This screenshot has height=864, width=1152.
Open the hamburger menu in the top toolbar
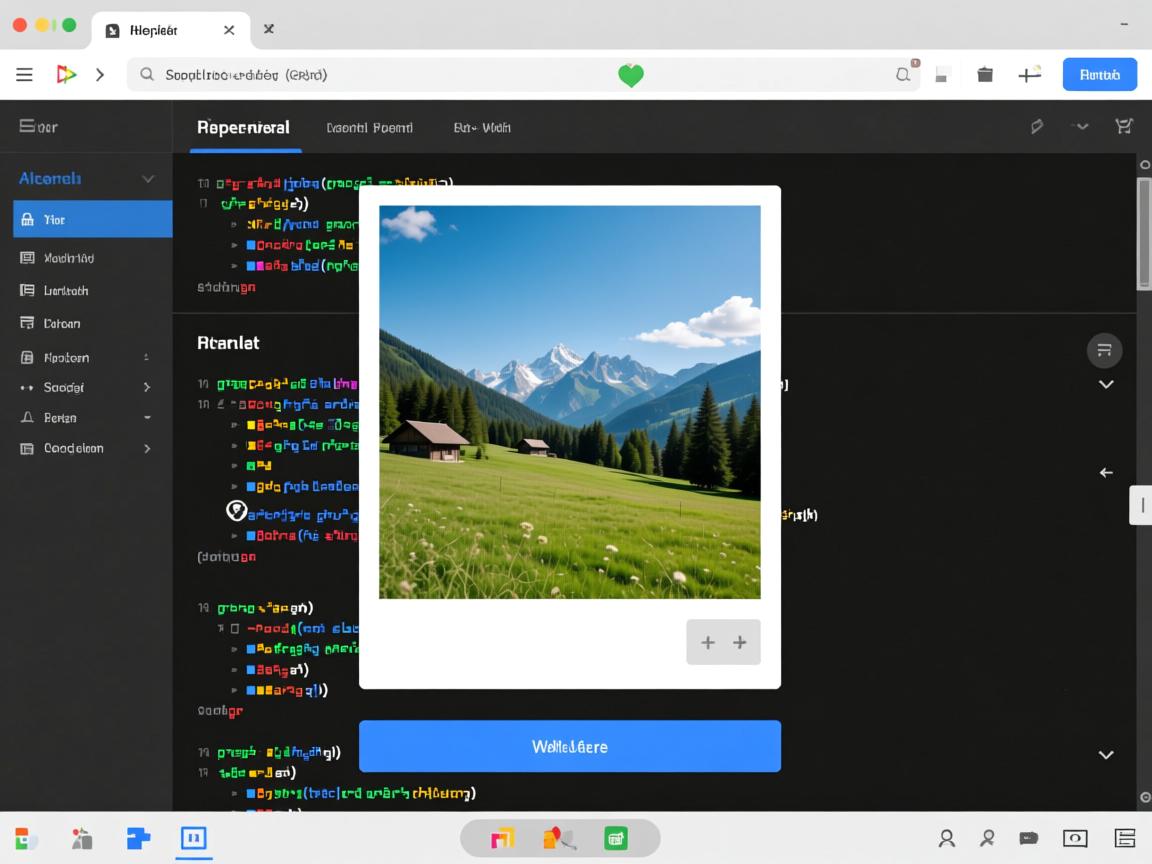point(25,75)
